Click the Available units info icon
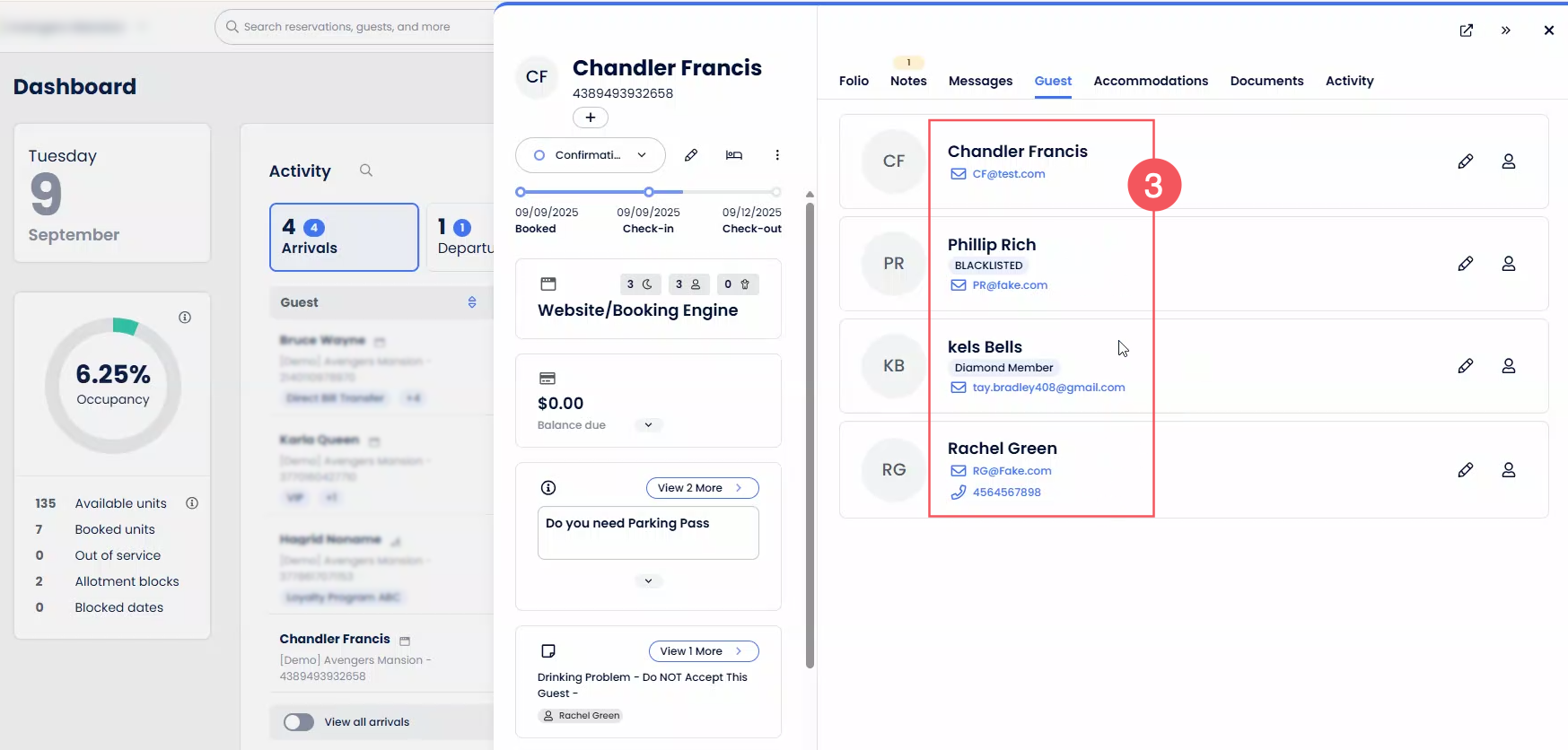The height and width of the screenshot is (750, 1568). (192, 503)
